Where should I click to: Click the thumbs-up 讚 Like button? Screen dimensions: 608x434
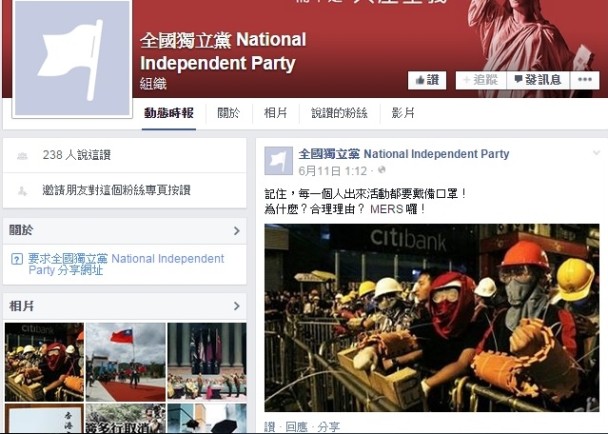(427, 80)
